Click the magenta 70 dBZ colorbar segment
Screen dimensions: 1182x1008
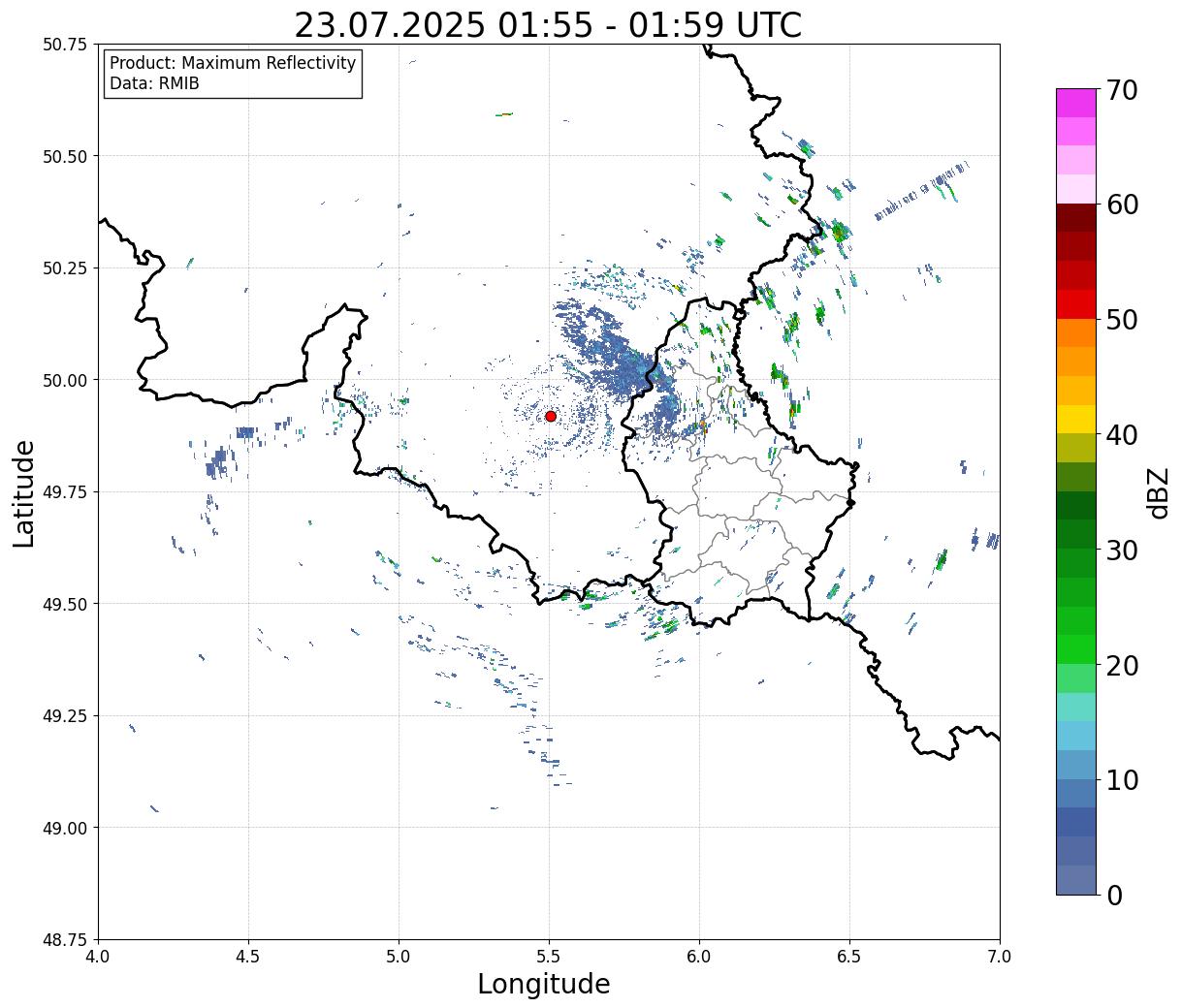point(1075,103)
